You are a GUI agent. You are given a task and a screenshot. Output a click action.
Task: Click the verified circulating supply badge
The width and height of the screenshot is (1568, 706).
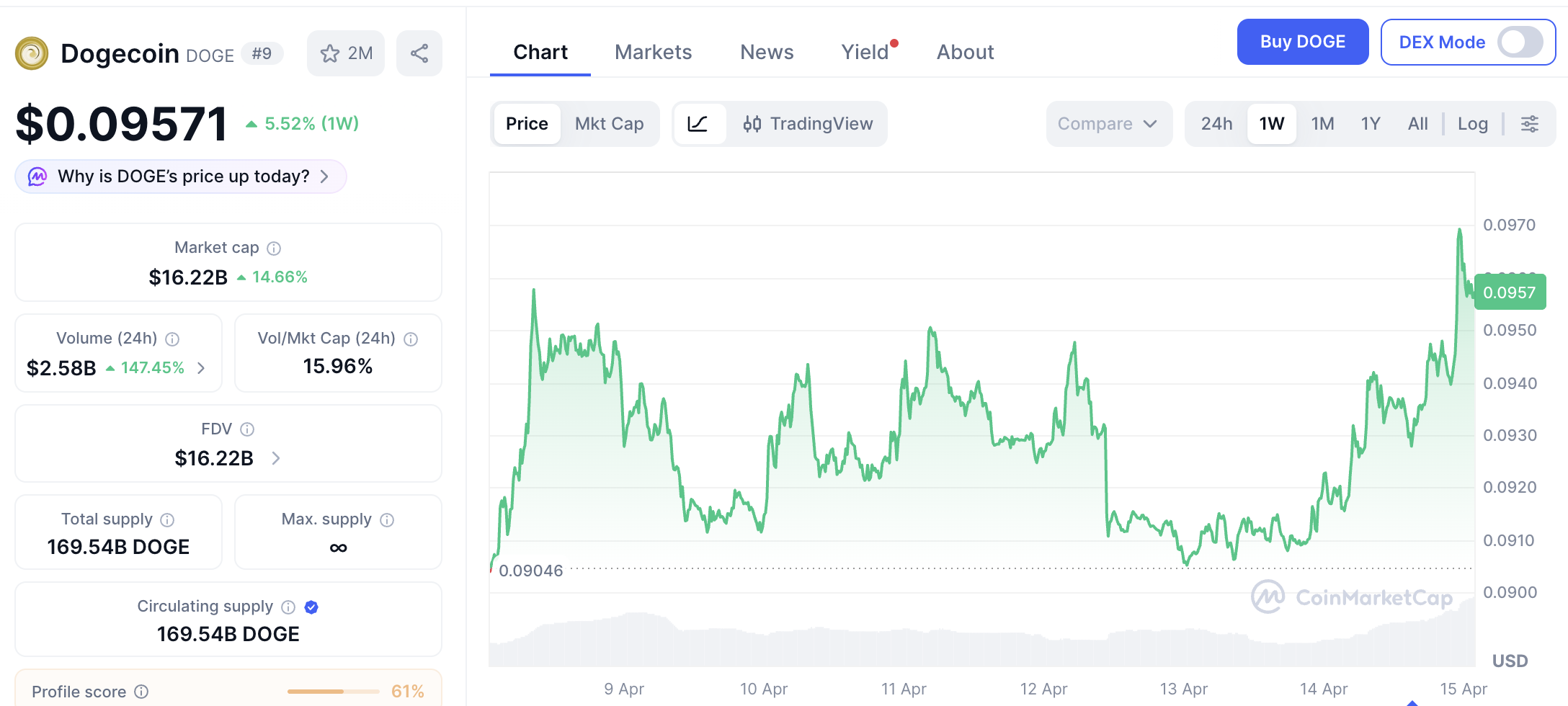click(x=311, y=607)
